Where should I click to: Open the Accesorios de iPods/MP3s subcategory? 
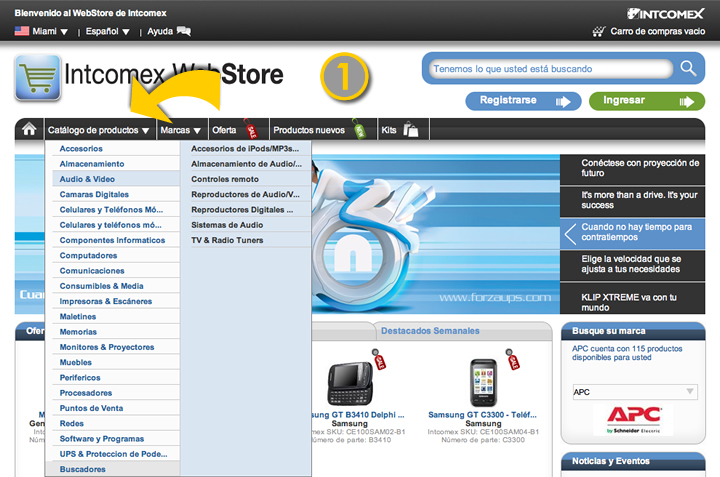click(x=246, y=148)
